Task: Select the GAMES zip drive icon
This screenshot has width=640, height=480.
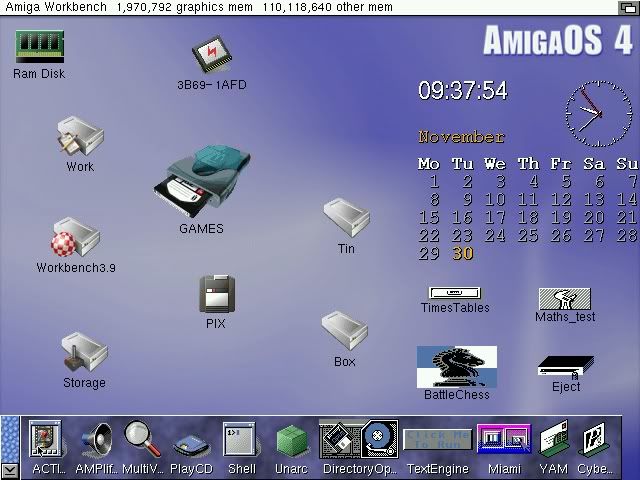Action: click(x=202, y=181)
